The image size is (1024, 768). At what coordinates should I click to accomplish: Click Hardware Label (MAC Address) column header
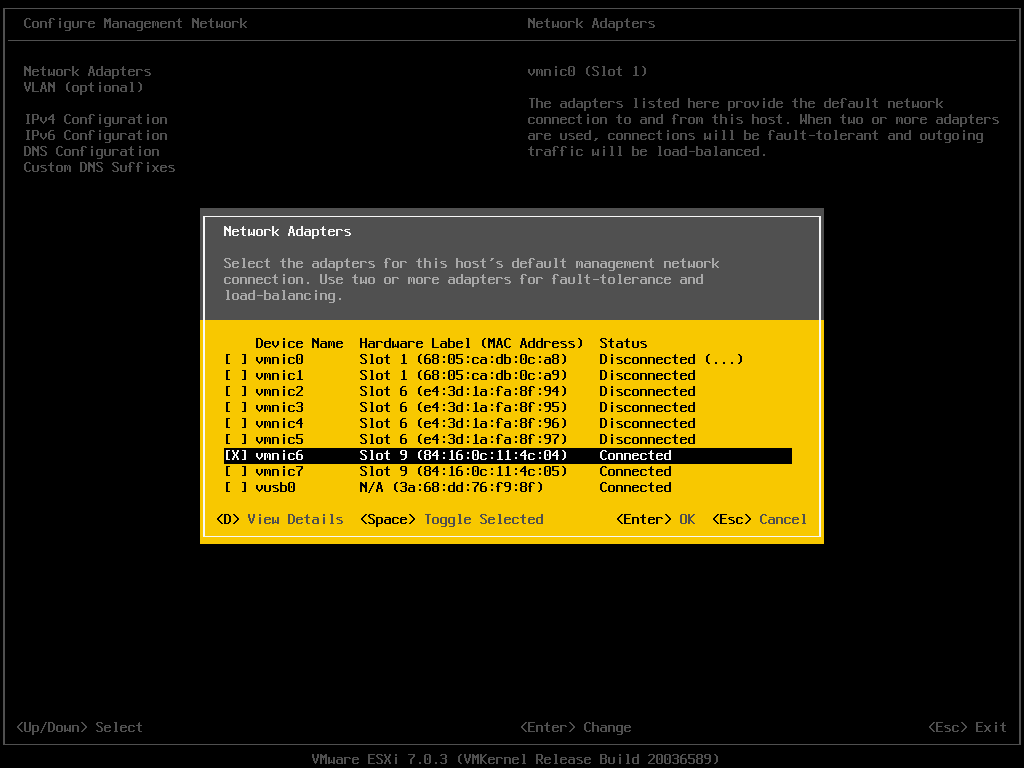point(472,344)
